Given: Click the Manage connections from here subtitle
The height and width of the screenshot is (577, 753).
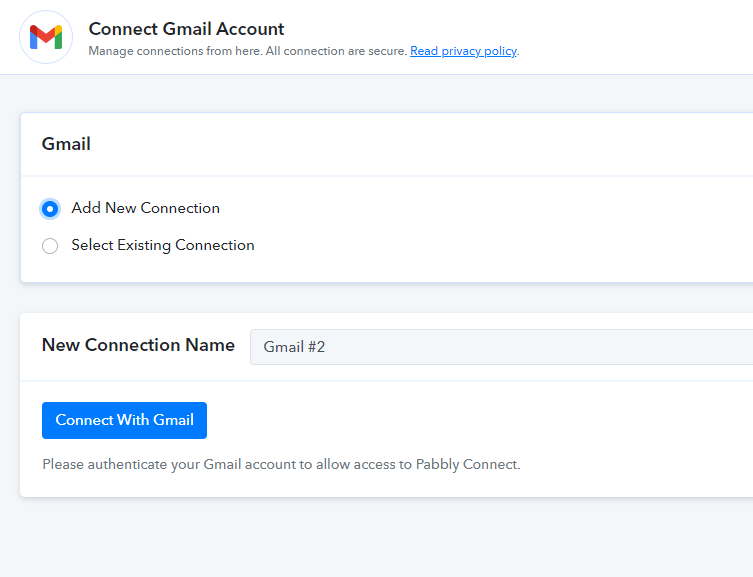Looking at the screenshot, I should (247, 51).
